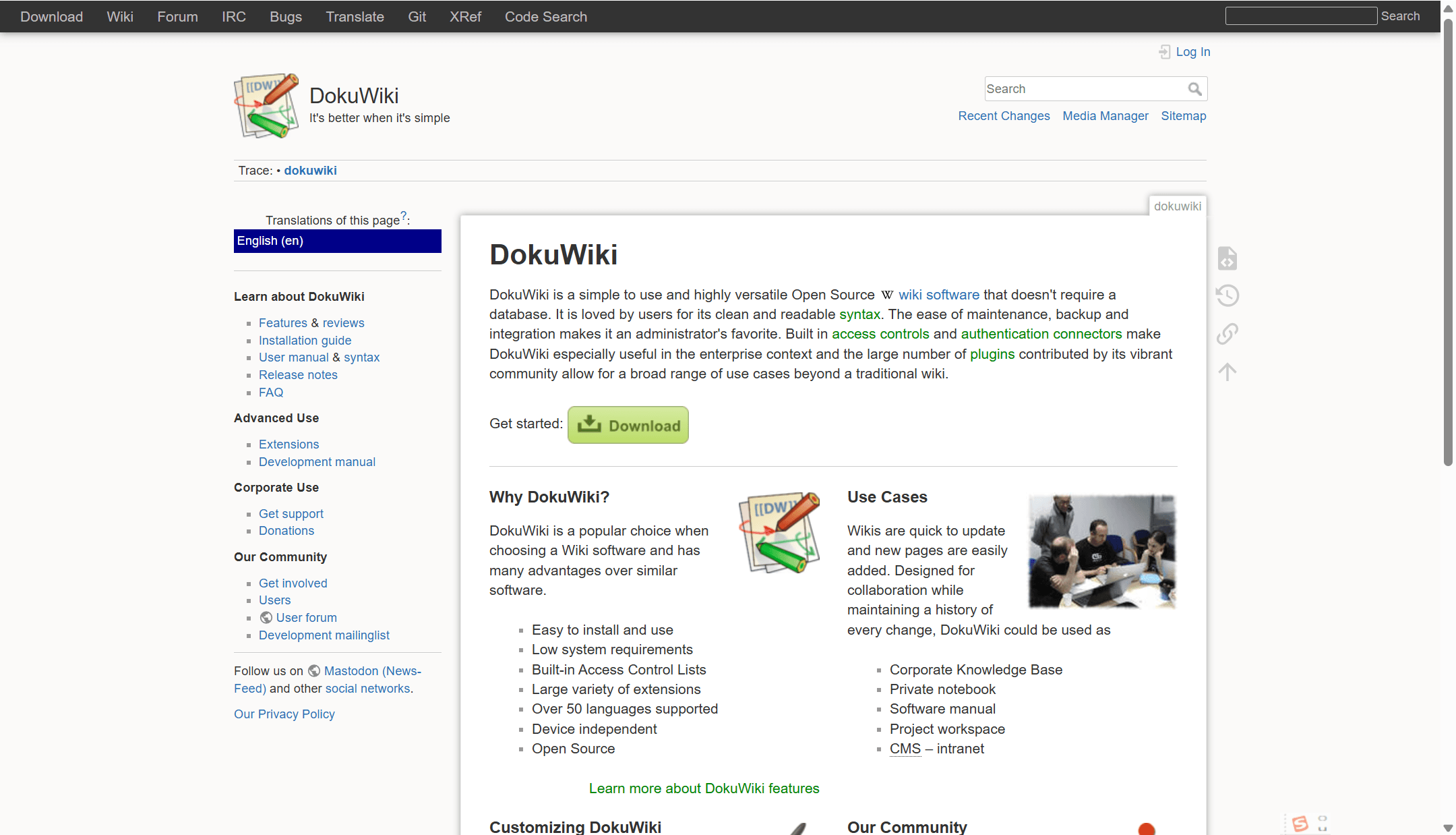Viewport: 1456px width, 835px height.
Task: Click the access controls link
Action: point(880,334)
